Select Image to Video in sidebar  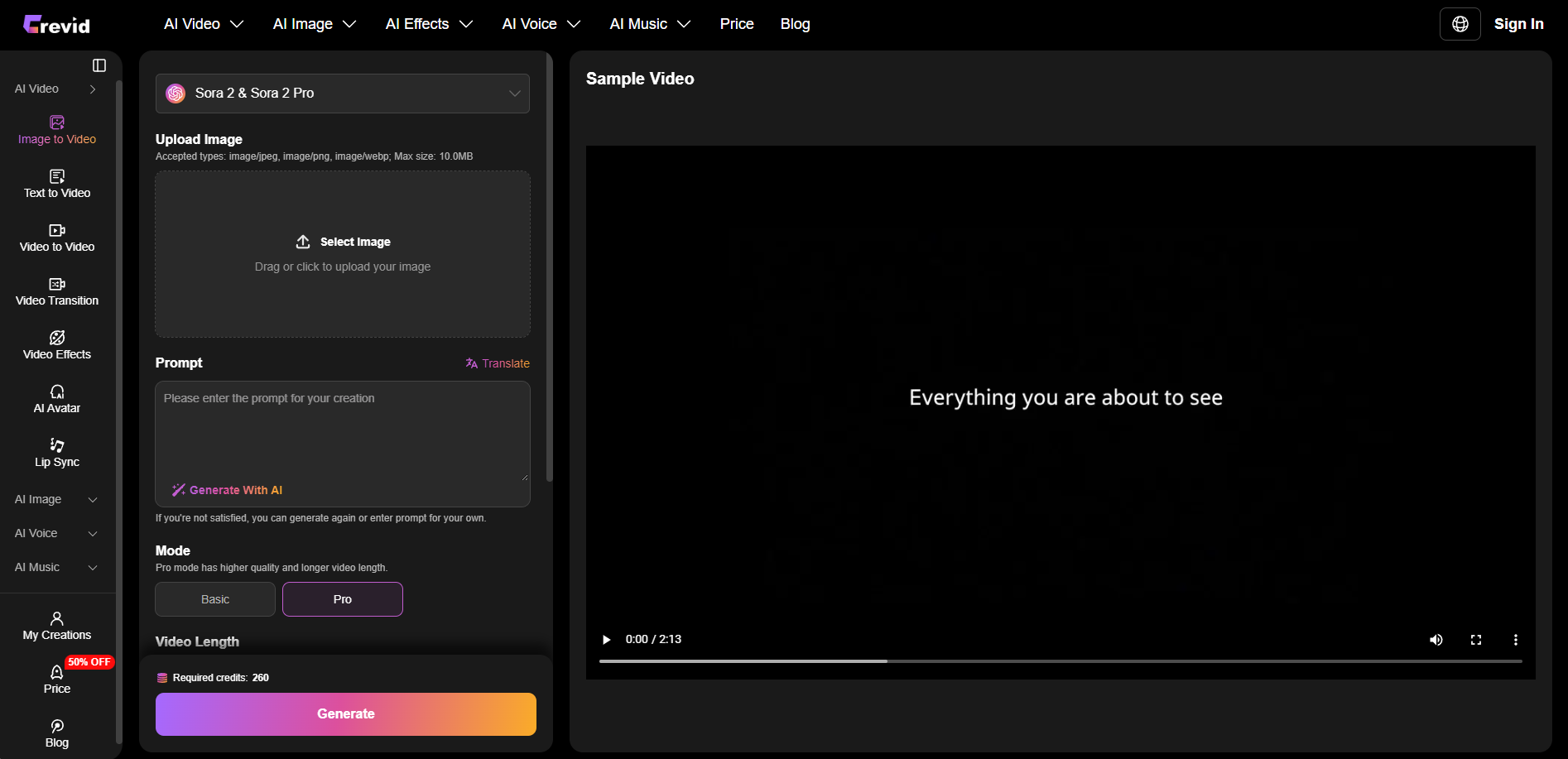coord(57,131)
